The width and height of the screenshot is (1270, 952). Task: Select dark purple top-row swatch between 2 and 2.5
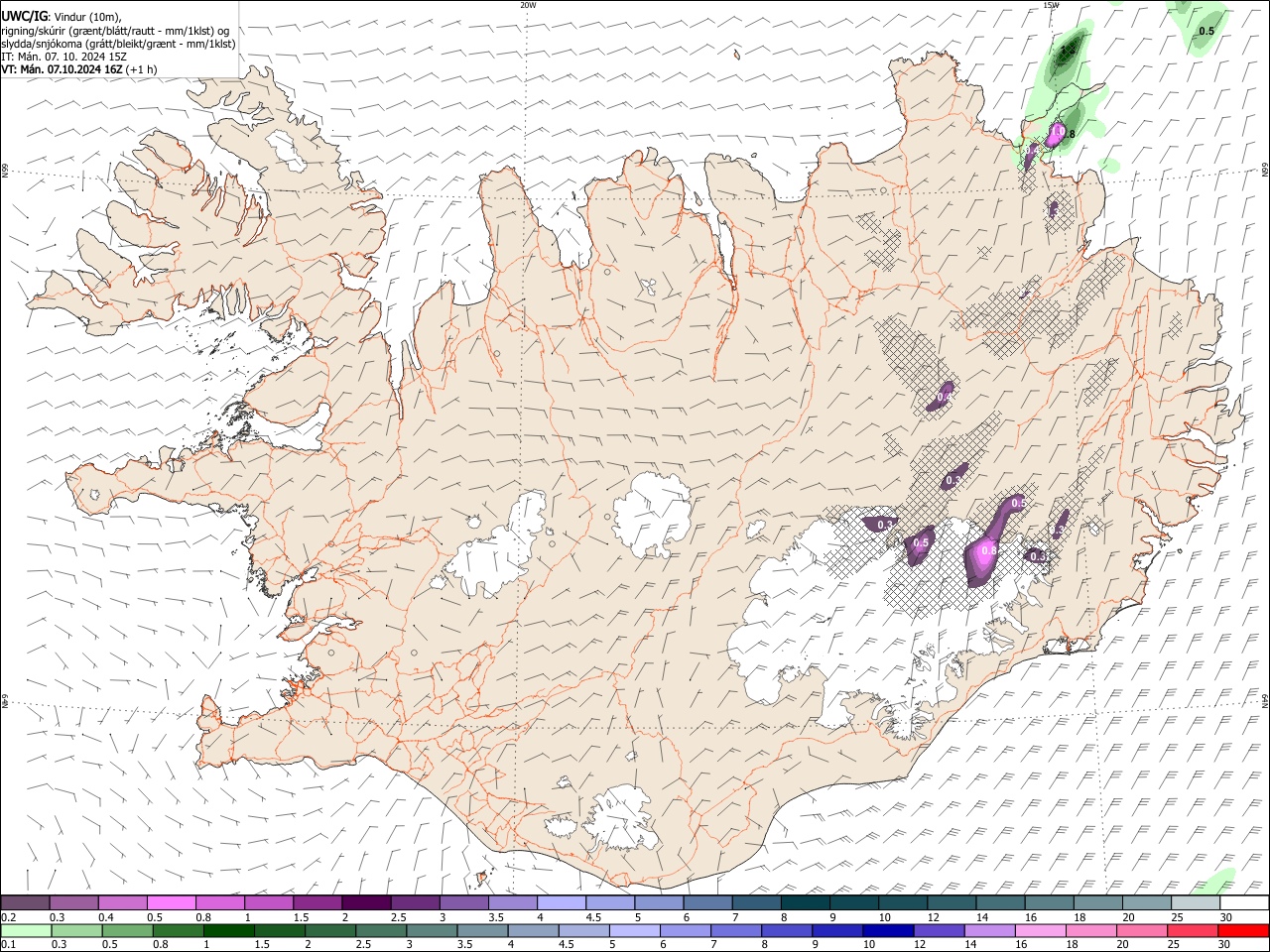coord(366,902)
